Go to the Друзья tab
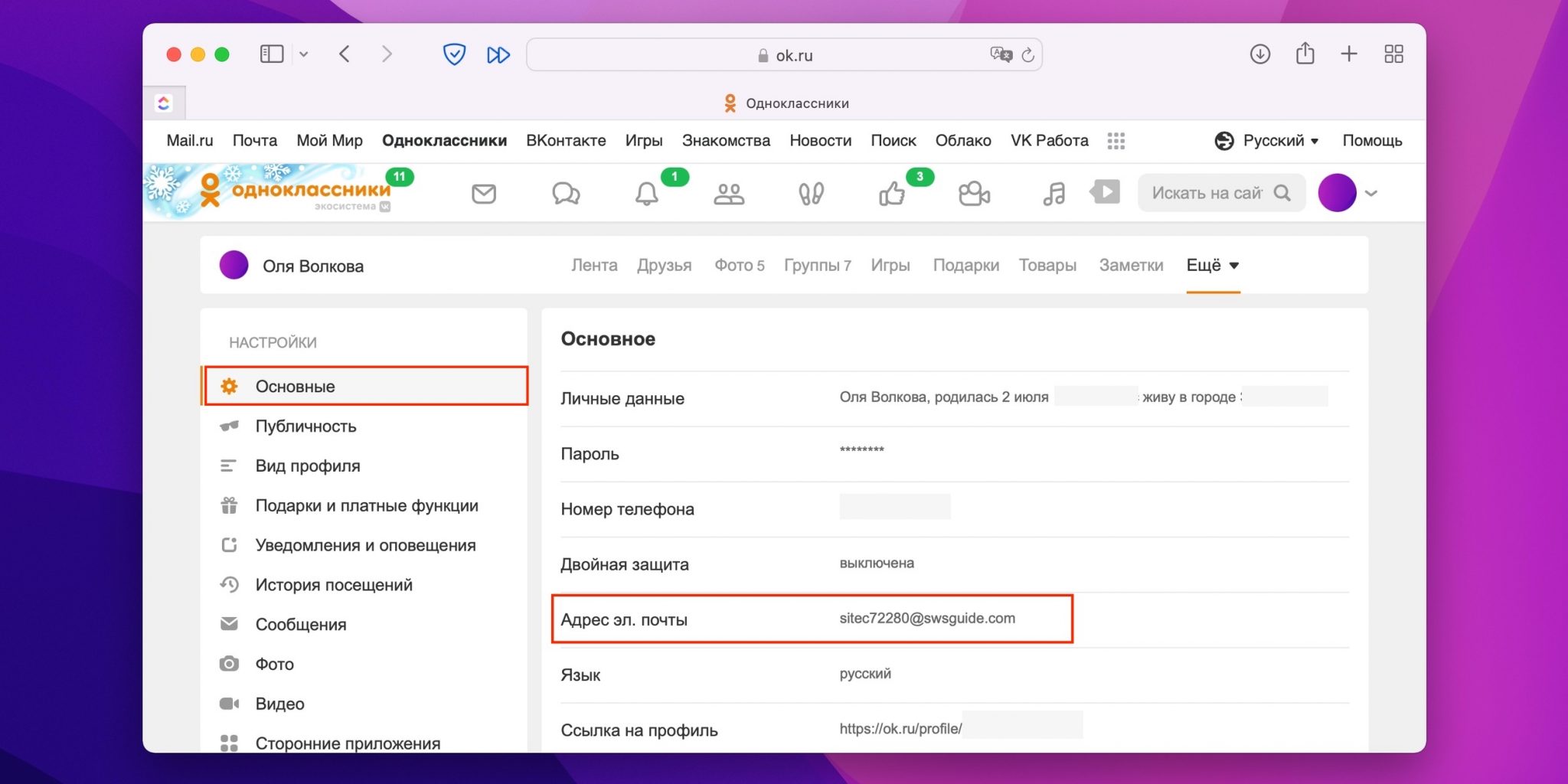 pos(664,266)
